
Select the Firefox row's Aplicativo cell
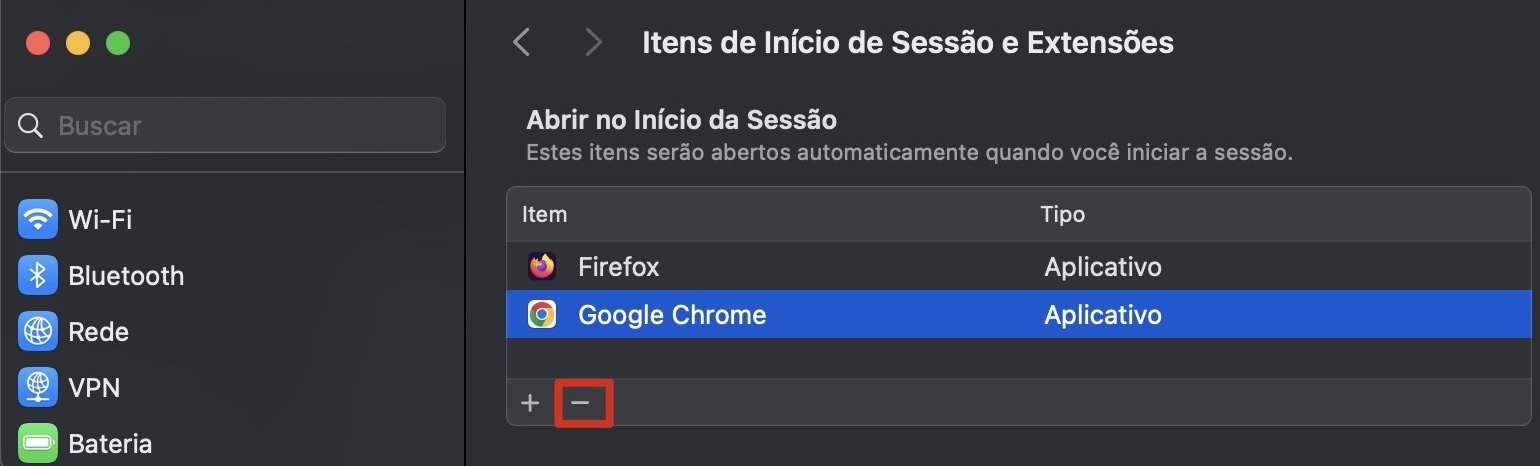pos(1102,267)
